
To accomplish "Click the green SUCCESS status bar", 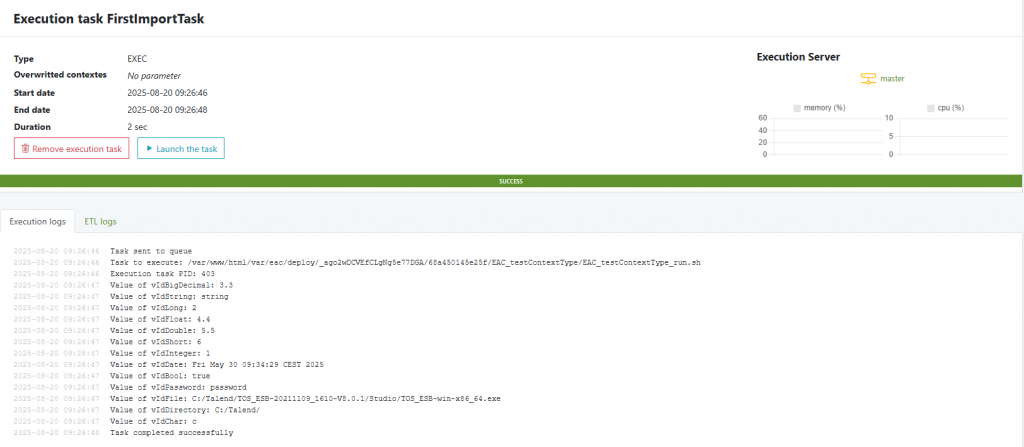I will pos(511,181).
